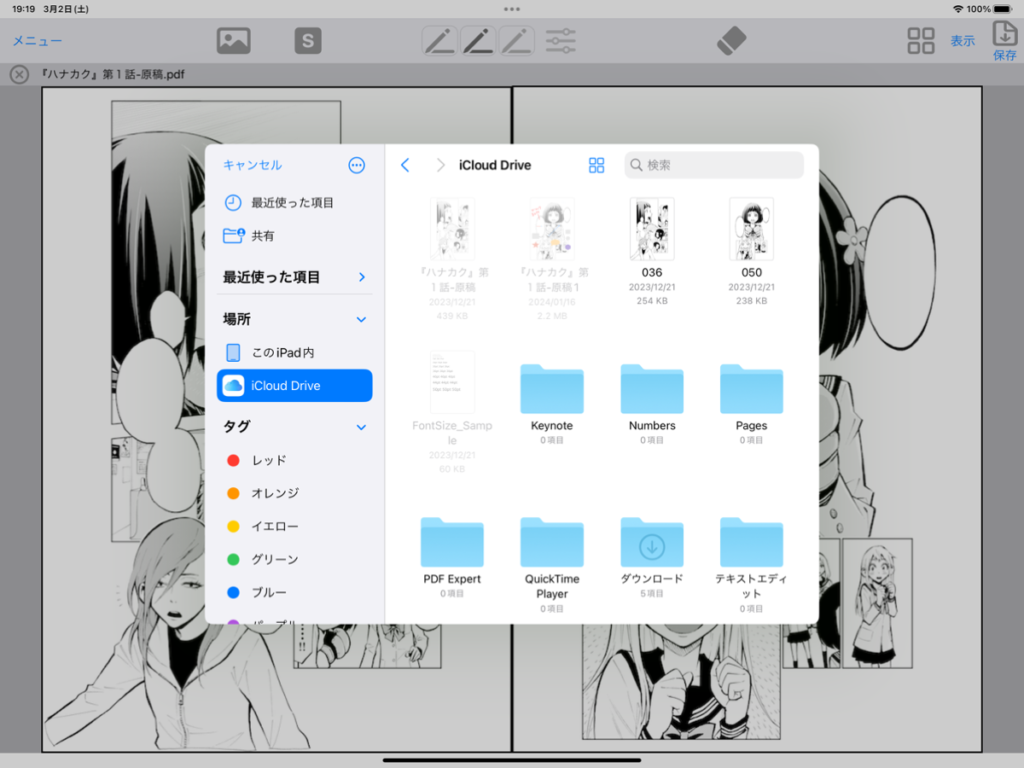Open the 共有 shared folder item

(295, 236)
